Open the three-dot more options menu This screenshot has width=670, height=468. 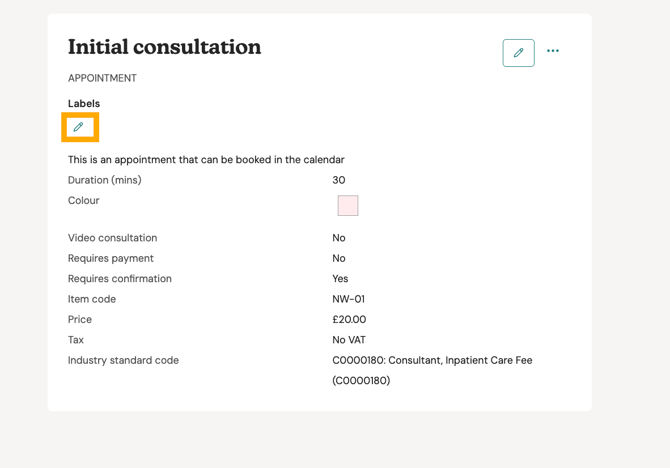click(553, 51)
